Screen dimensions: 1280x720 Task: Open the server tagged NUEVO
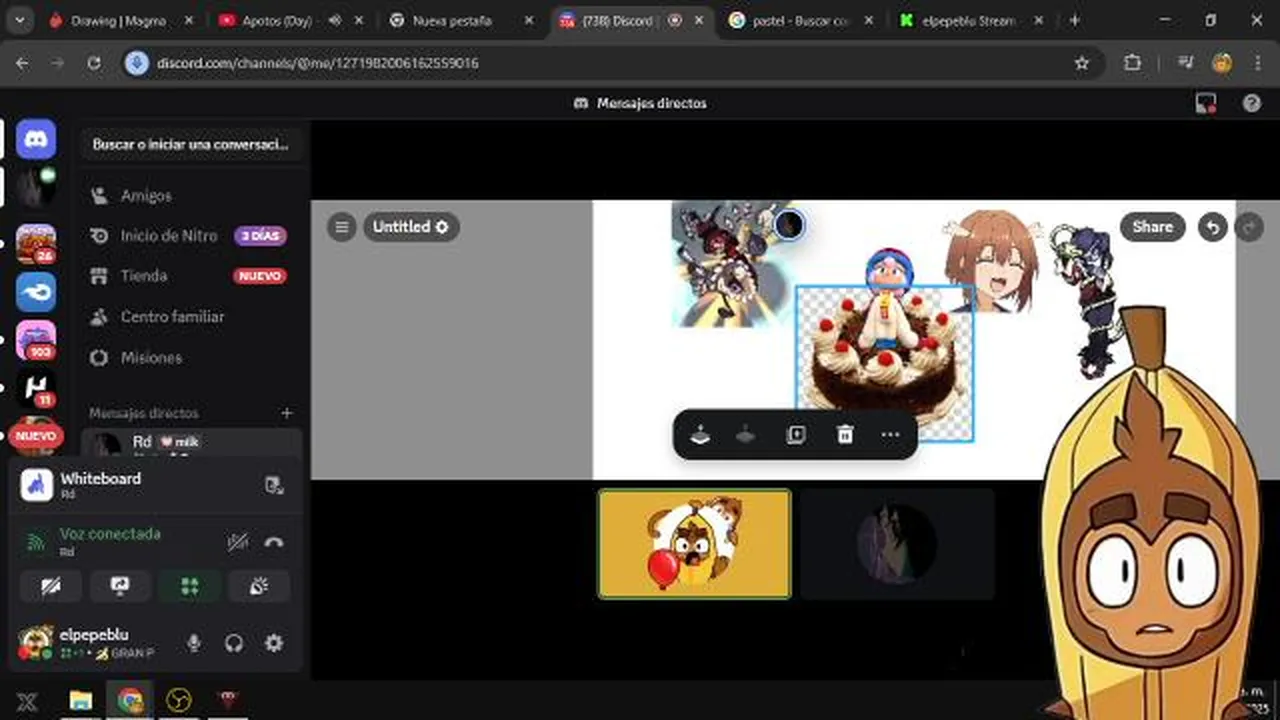click(x=36, y=434)
